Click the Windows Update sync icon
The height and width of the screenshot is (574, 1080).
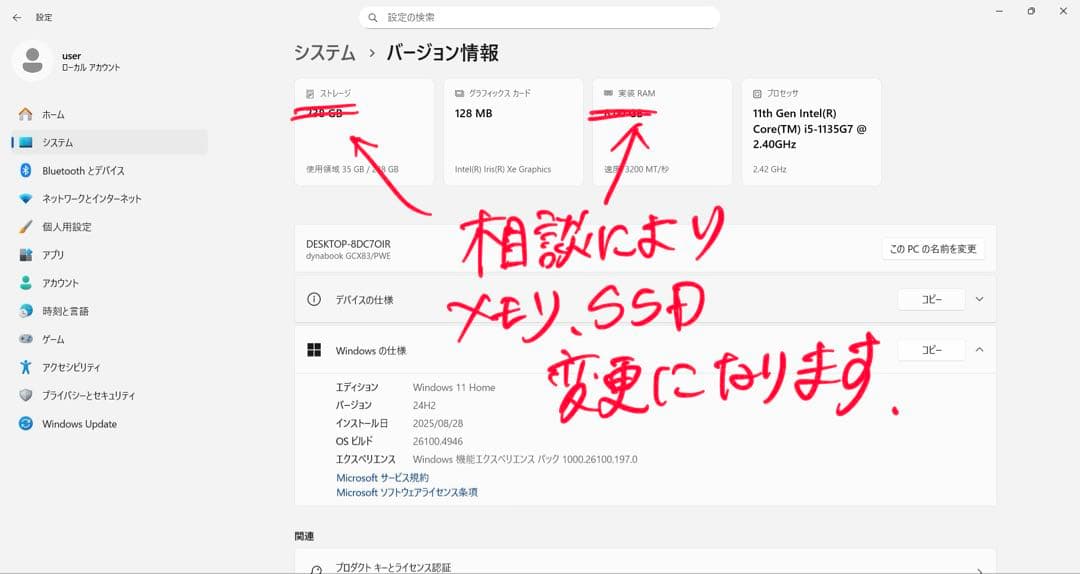25,424
